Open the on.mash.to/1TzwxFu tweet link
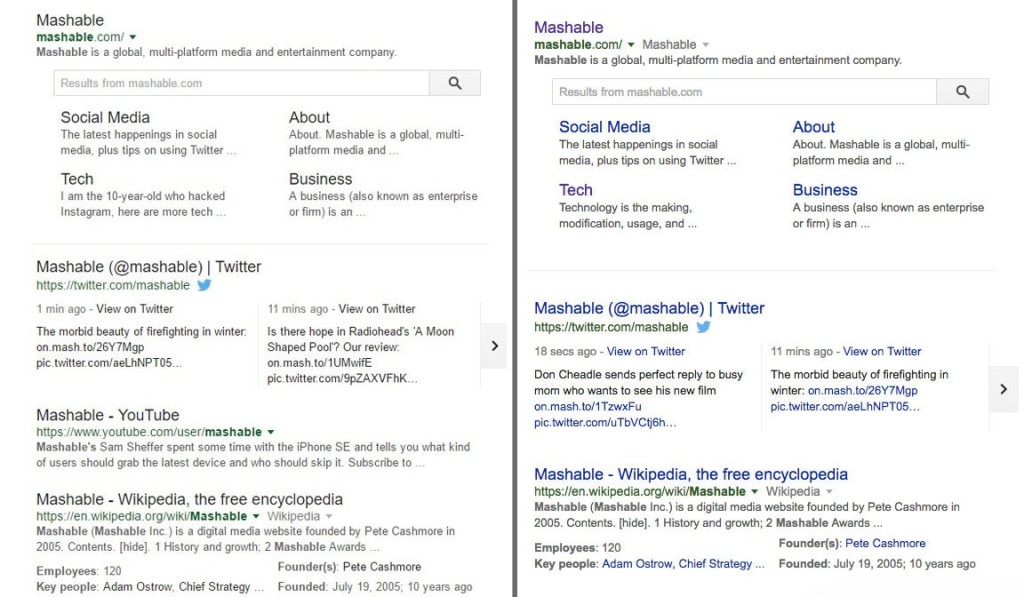The width and height of the screenshot is (1024, 597). pos(578,407)
